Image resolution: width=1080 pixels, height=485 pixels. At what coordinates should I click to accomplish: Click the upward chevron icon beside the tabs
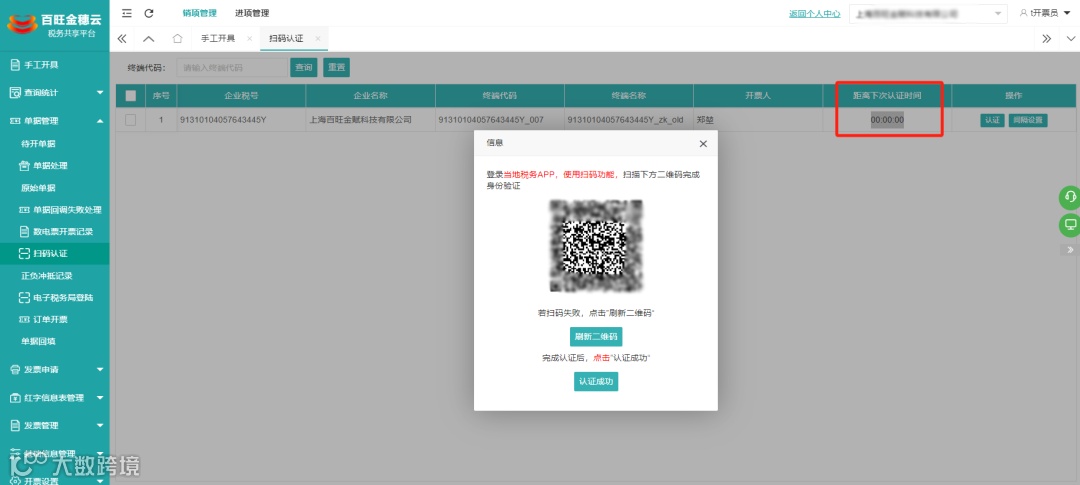pos(149,39)
